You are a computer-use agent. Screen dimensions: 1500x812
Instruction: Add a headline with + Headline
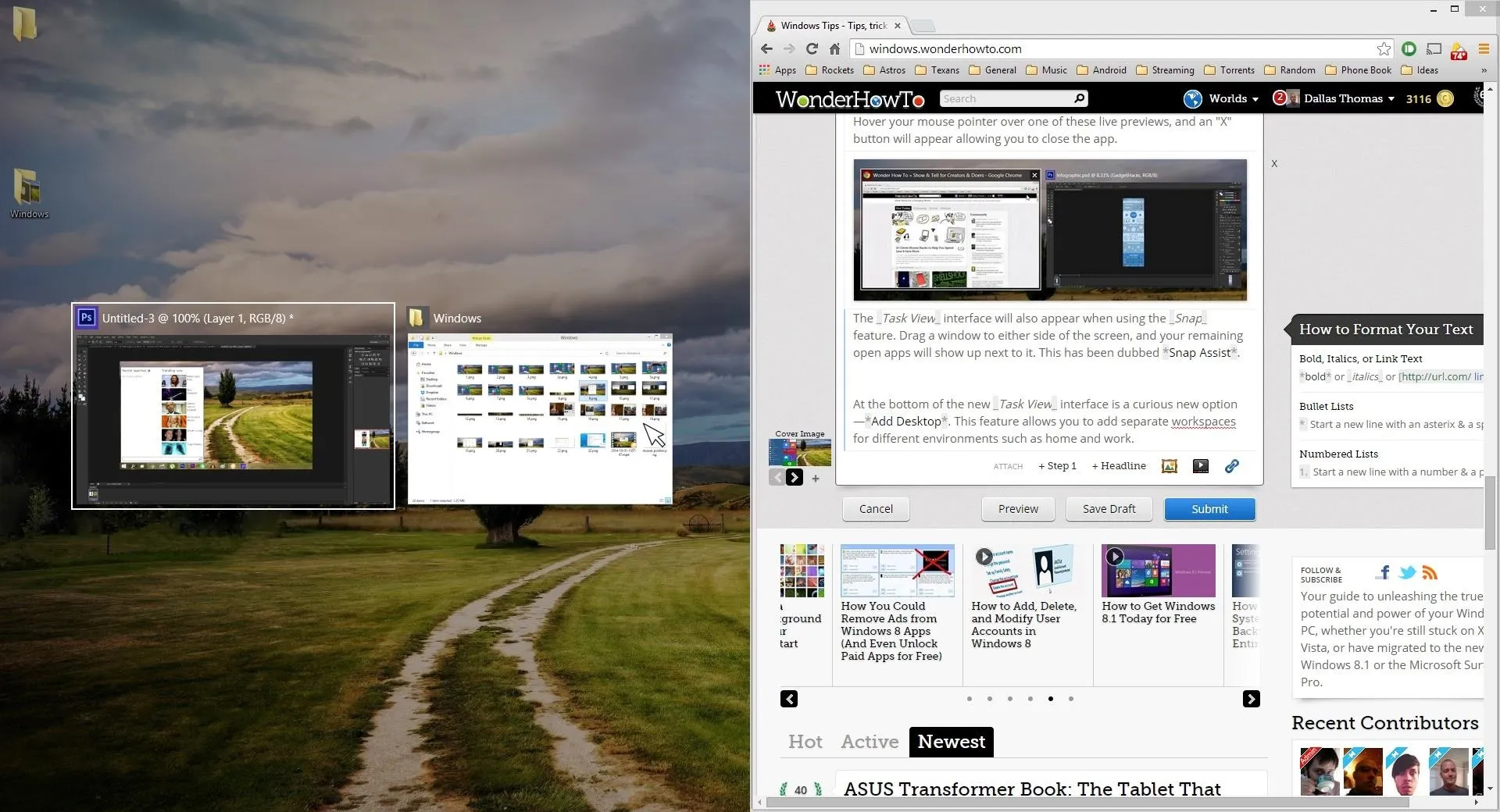tap(1119, 466)
